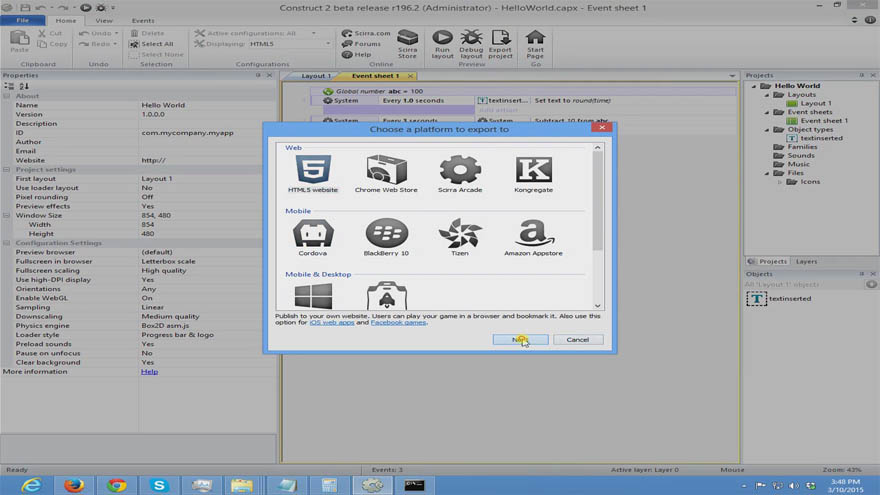Click Delete in the Selection group

(148, 33)
